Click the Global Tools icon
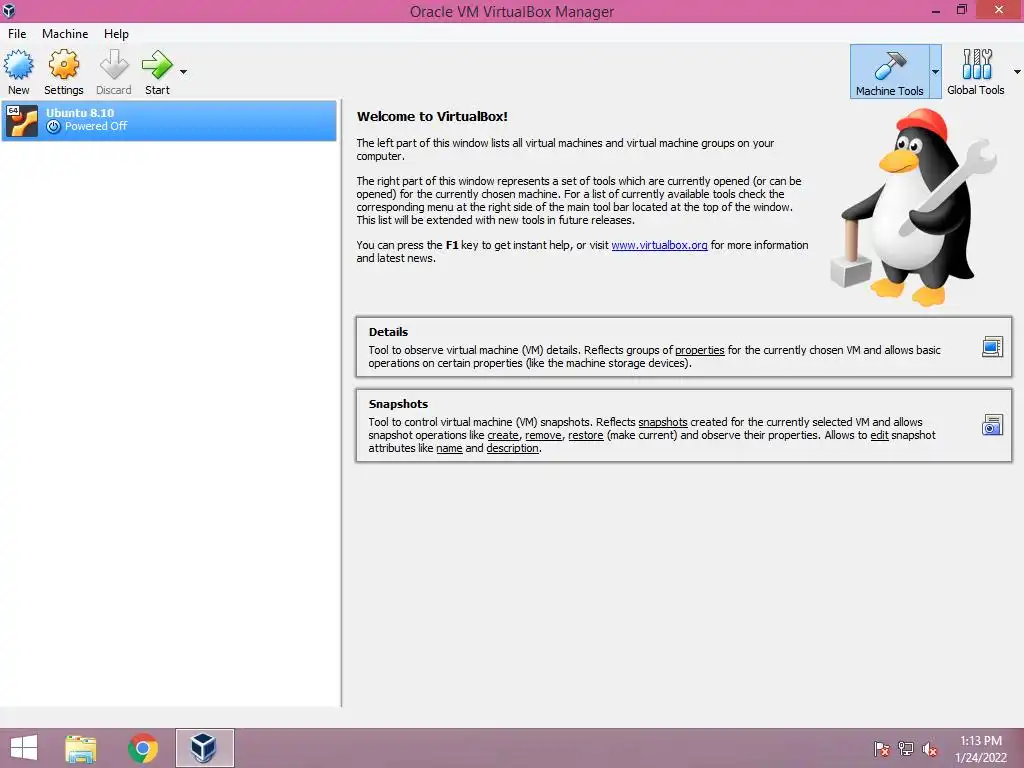This screenshot has height=768, width=1024. click(976, 71)
